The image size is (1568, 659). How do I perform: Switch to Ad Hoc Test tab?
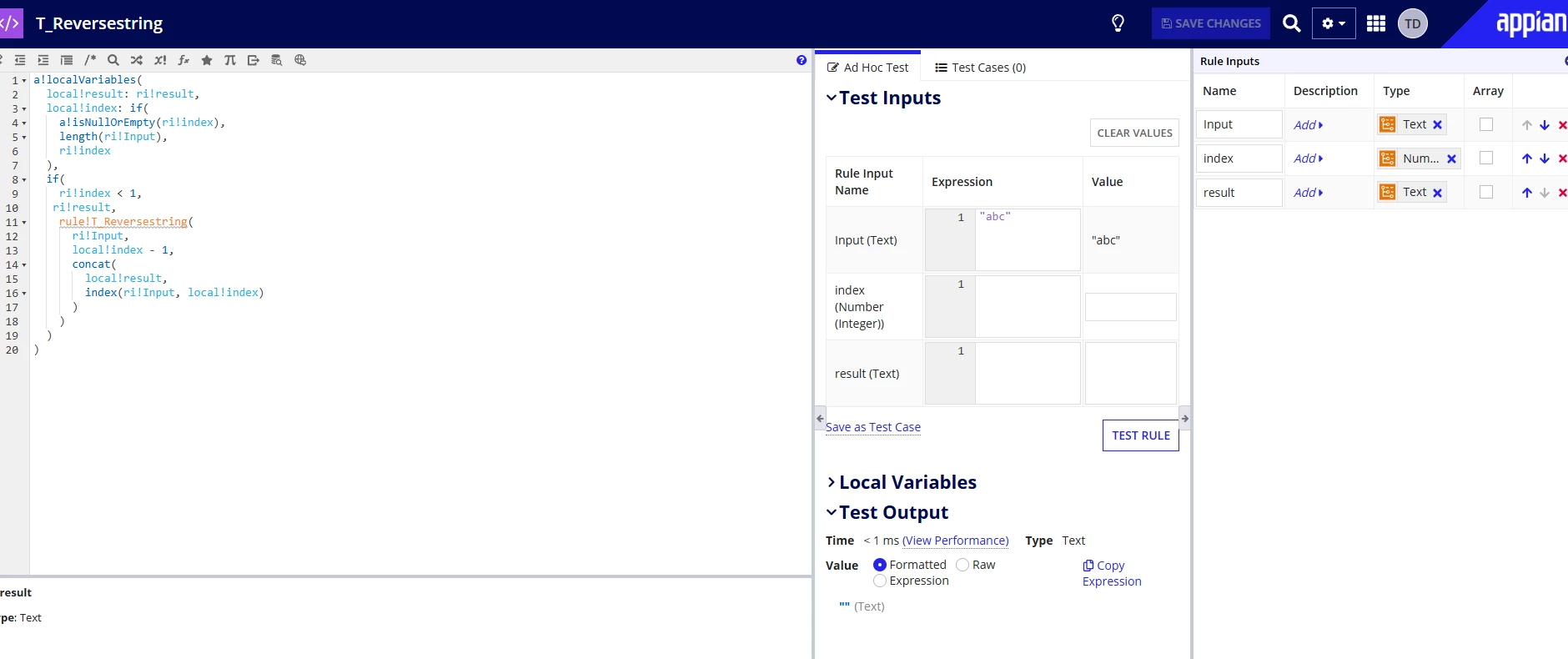pyautogui.click(x=867, y=68)
